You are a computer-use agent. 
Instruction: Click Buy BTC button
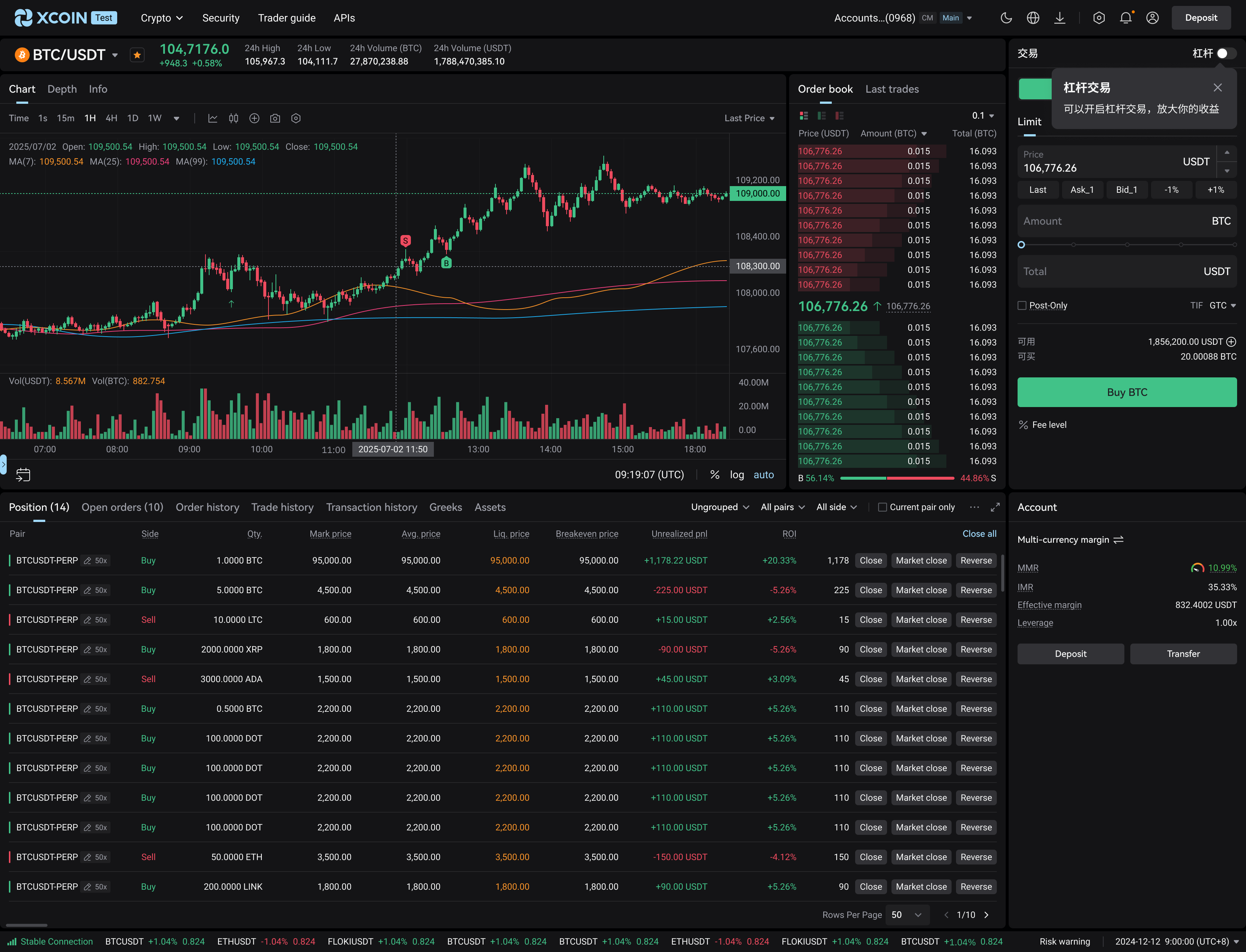pos(1127,392)
